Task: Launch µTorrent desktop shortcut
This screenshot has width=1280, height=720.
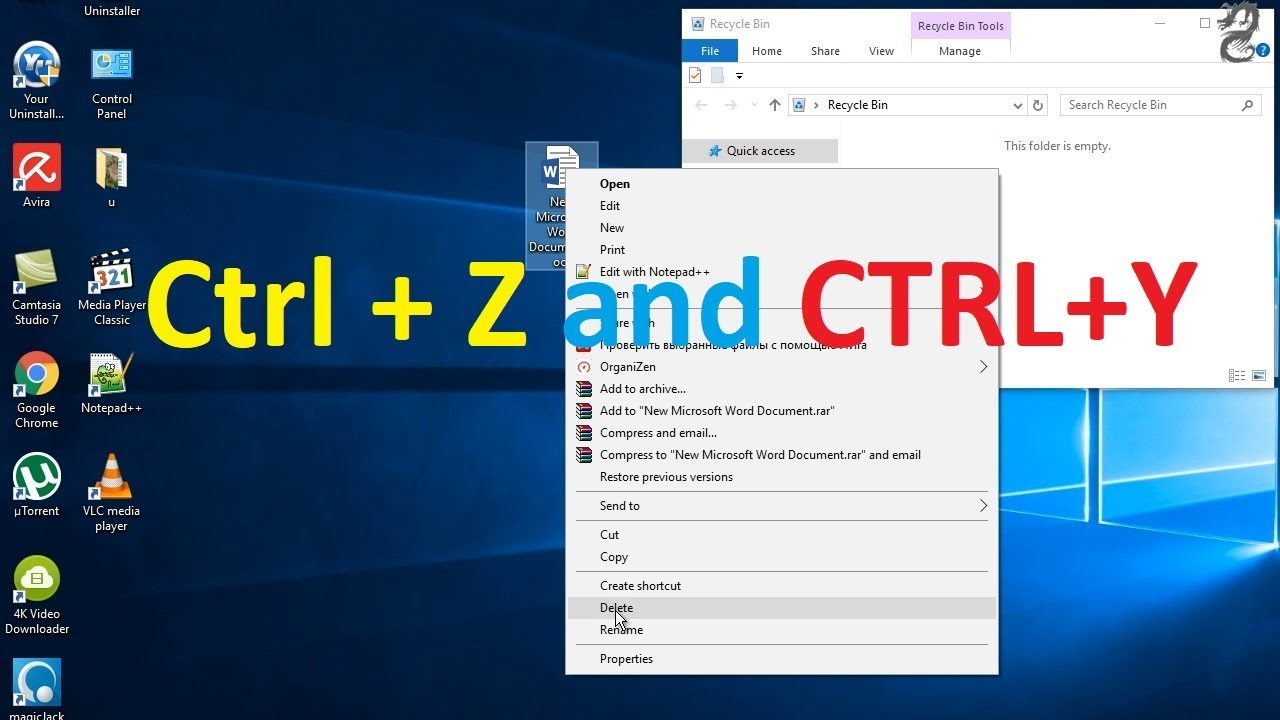Action: tap(37, 486)
